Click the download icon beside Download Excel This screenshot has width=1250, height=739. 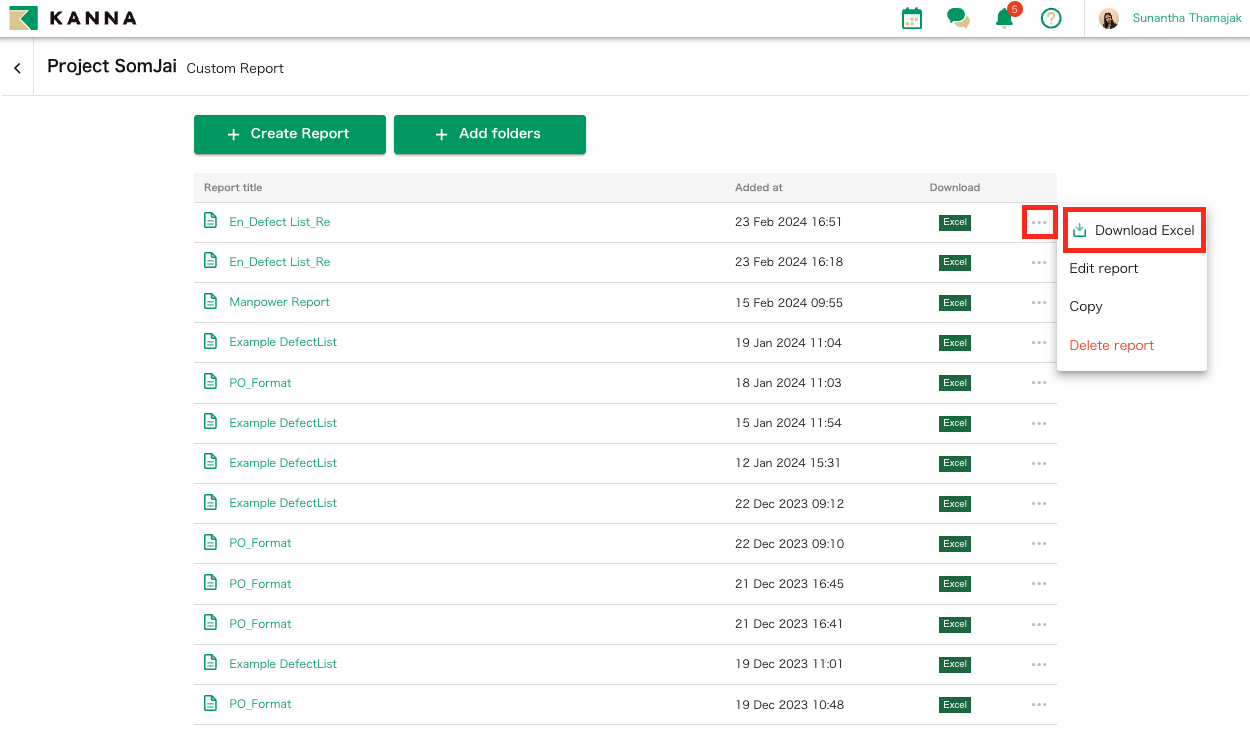[1078, 229]
